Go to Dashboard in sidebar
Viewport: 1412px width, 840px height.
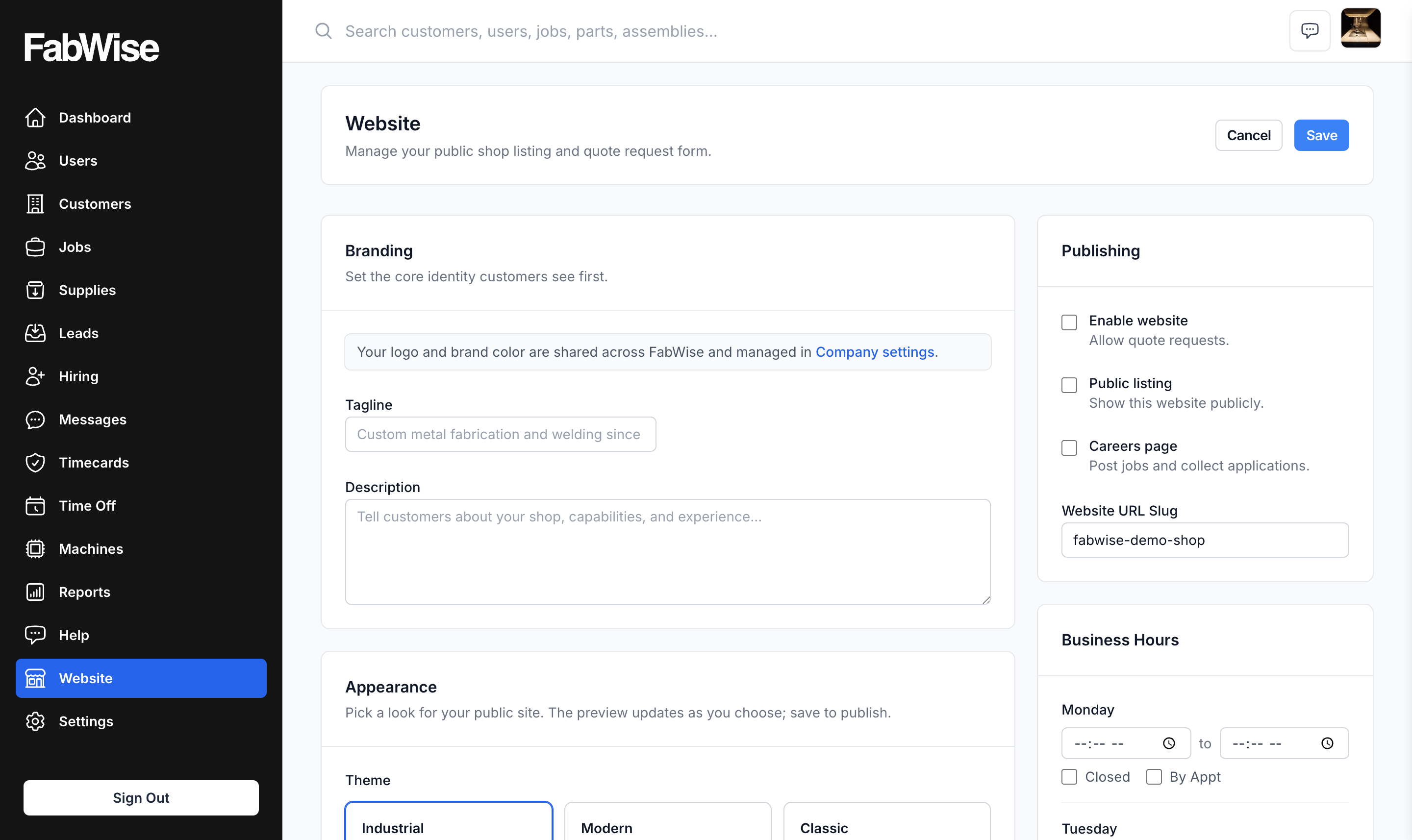[141, 118]
